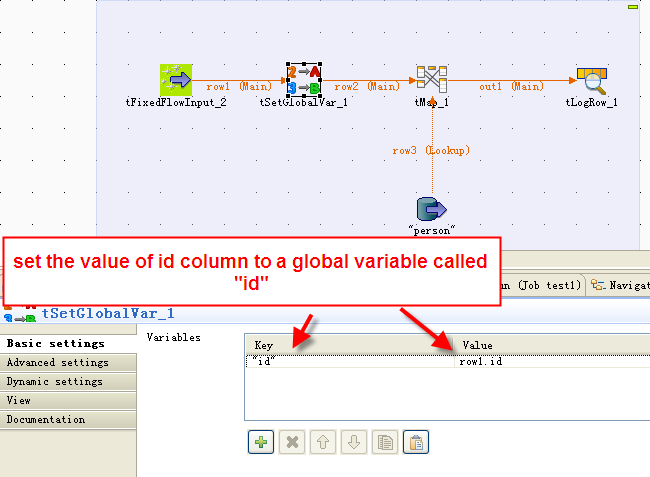Screen dimensions: 650x477
Task: Select the tMap_1 component icon
Action: click(432, 79)
